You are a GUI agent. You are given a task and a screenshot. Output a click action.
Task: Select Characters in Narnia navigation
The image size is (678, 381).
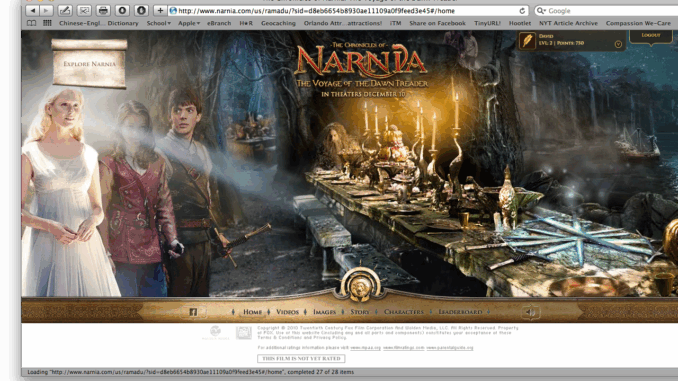(404, 312)
